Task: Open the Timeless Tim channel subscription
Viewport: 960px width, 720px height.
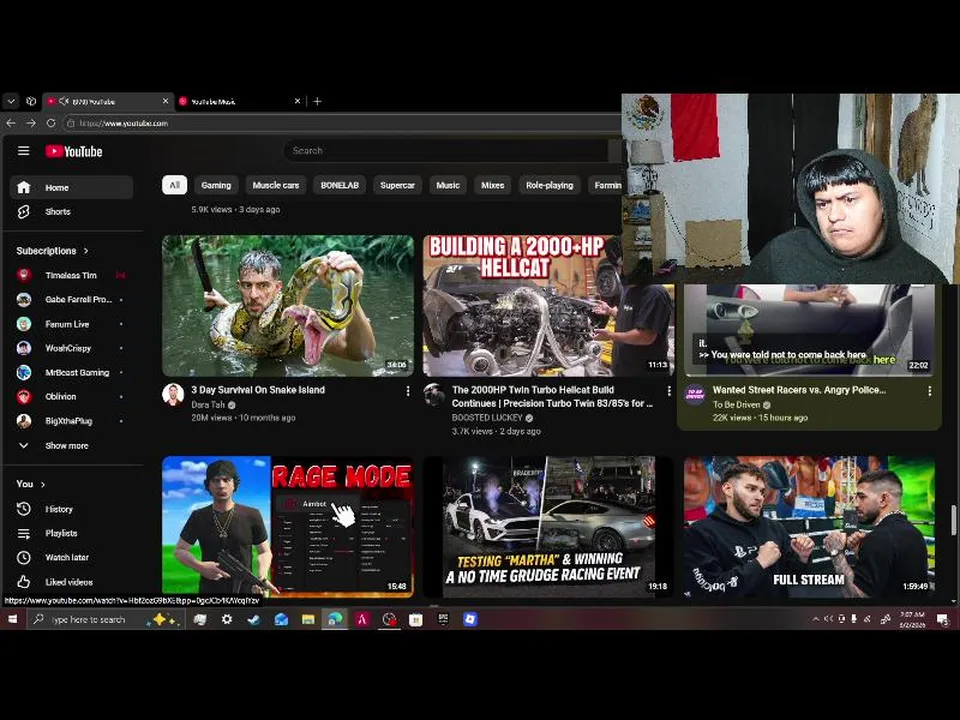Action: (71, 276)
